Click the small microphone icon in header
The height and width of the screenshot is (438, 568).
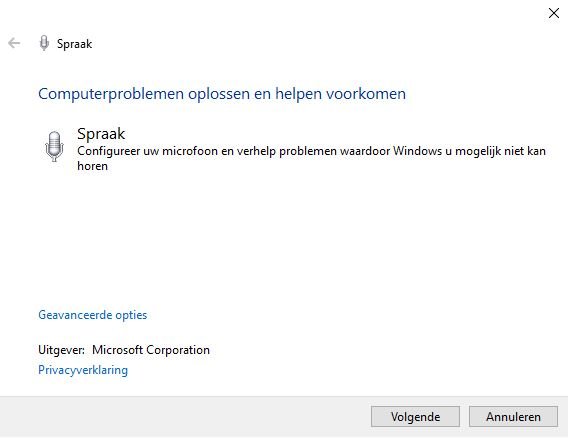point(44,43)
